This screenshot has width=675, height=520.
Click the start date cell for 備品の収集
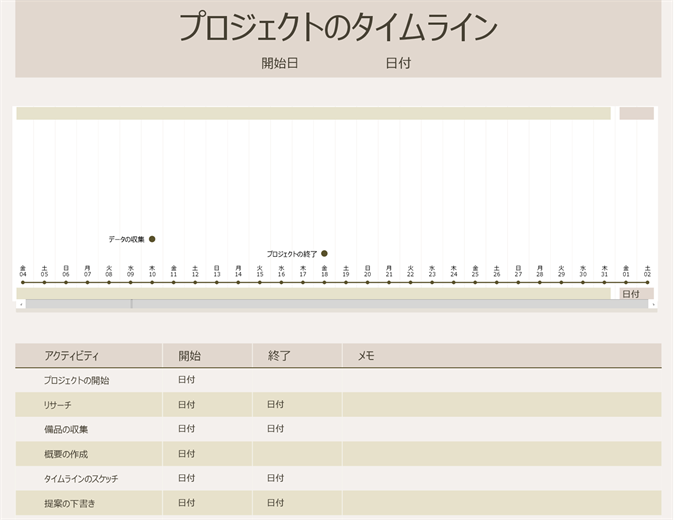tap(186, 429)
